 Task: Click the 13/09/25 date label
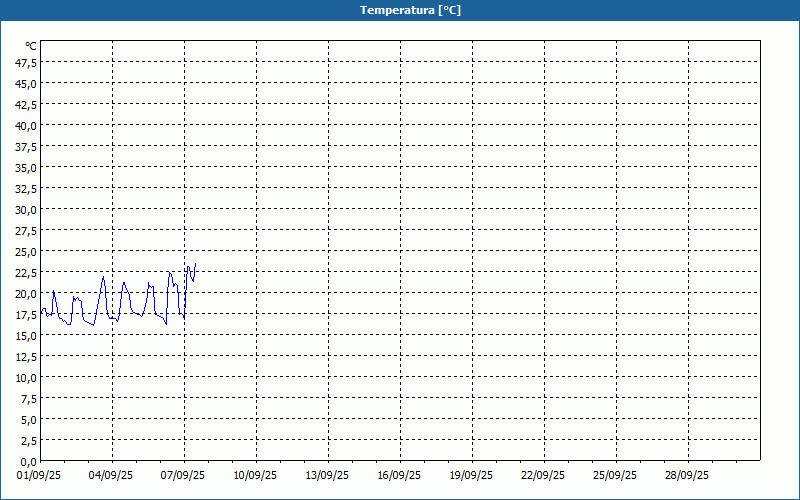pos(327,476)
